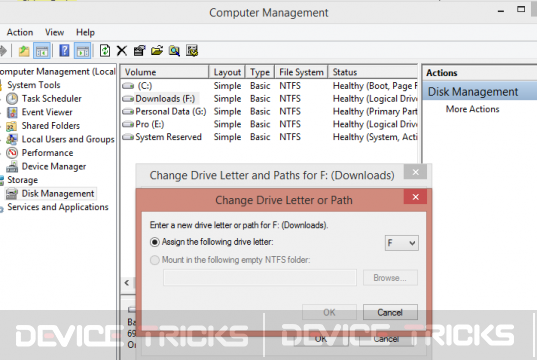This screenshot has height=360, width=537.
Task: Select Assign the following drive letter radio
Action: coord(155,242)
